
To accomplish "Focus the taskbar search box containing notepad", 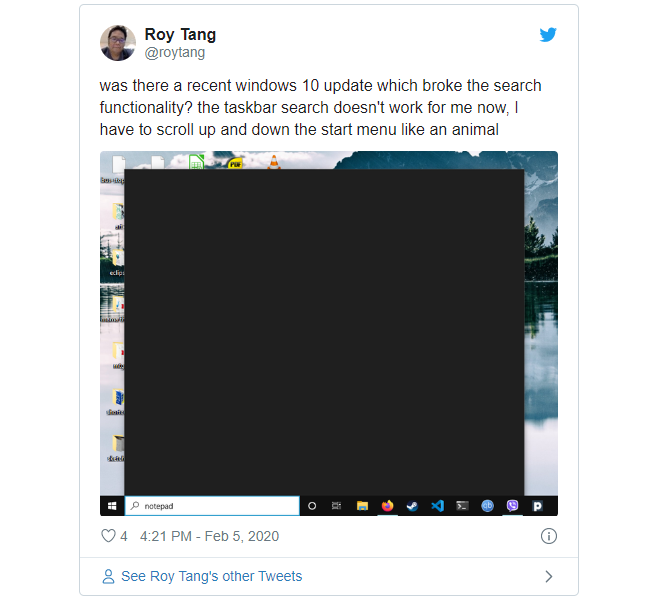I will tap(212, 506).
